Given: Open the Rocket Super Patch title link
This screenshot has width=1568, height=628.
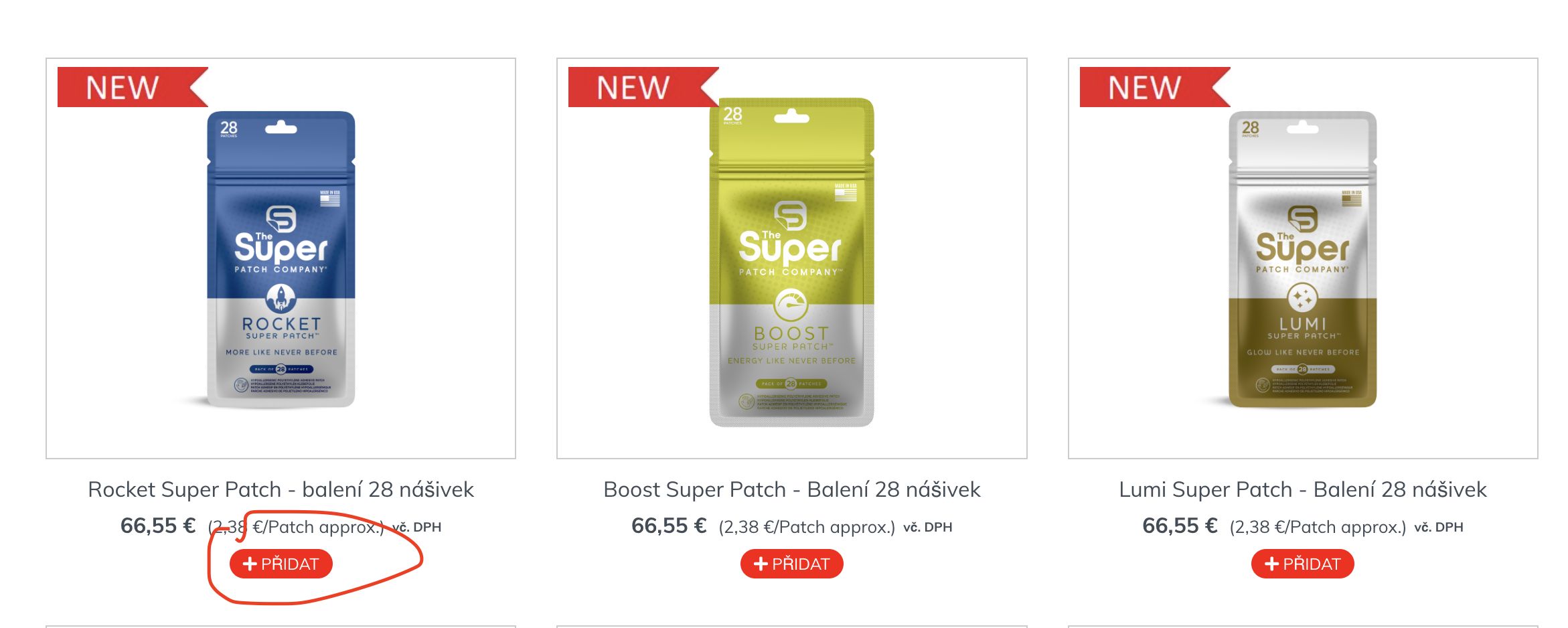Looking at the screenshot, I should [281, 489].
